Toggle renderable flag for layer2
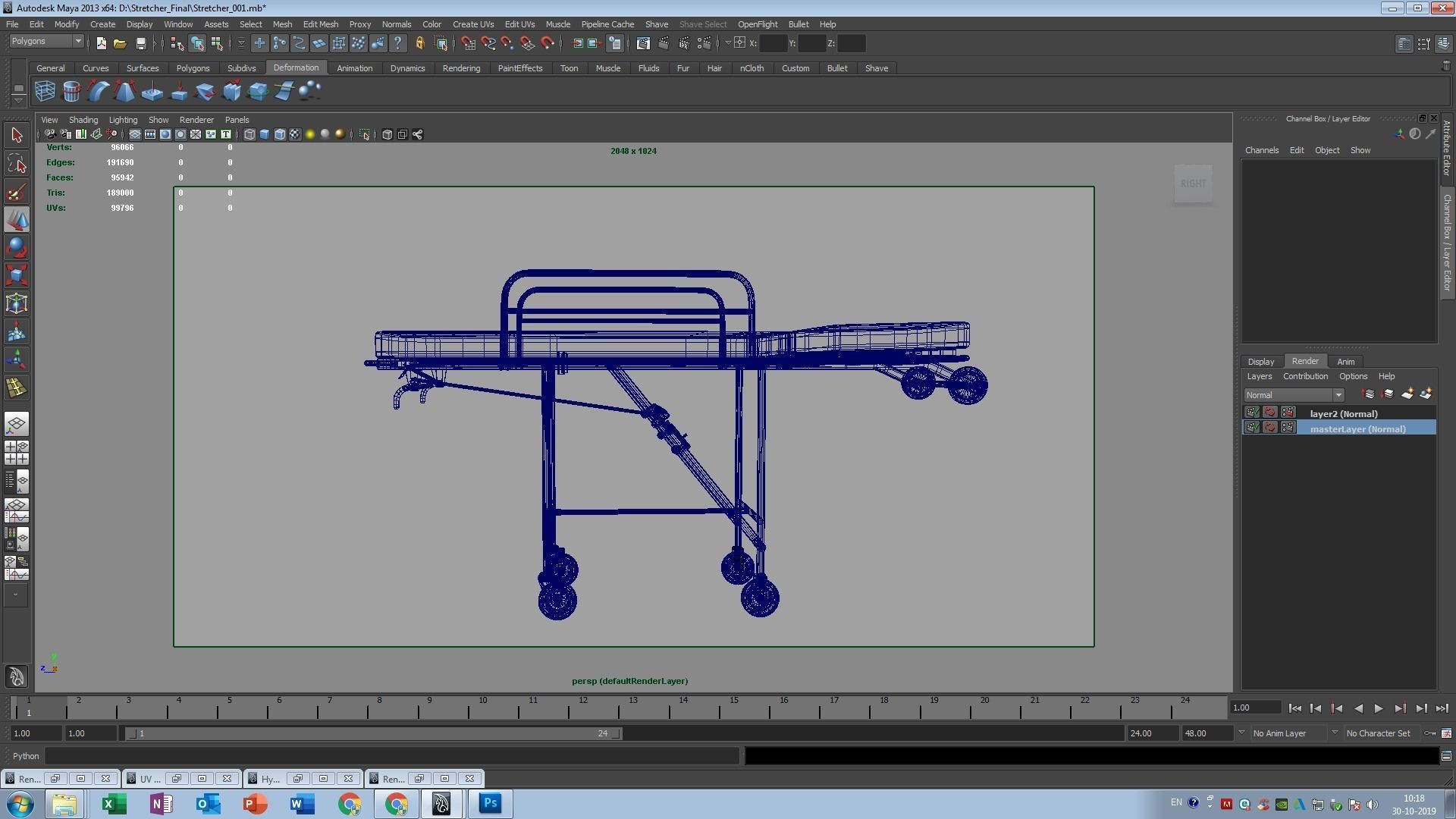The height and width of the screenshot is (819, 1456). pyautogui.click(x=1252, y=413)
